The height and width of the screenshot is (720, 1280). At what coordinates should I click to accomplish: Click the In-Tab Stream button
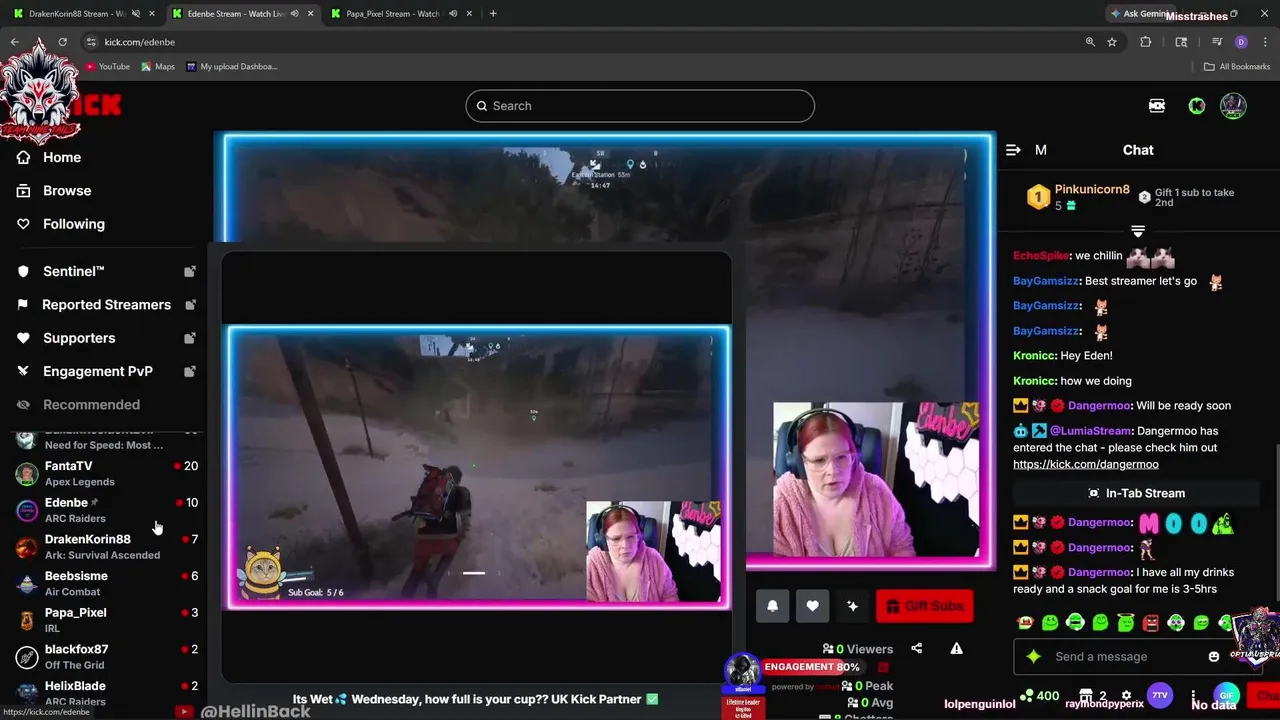1136,493
